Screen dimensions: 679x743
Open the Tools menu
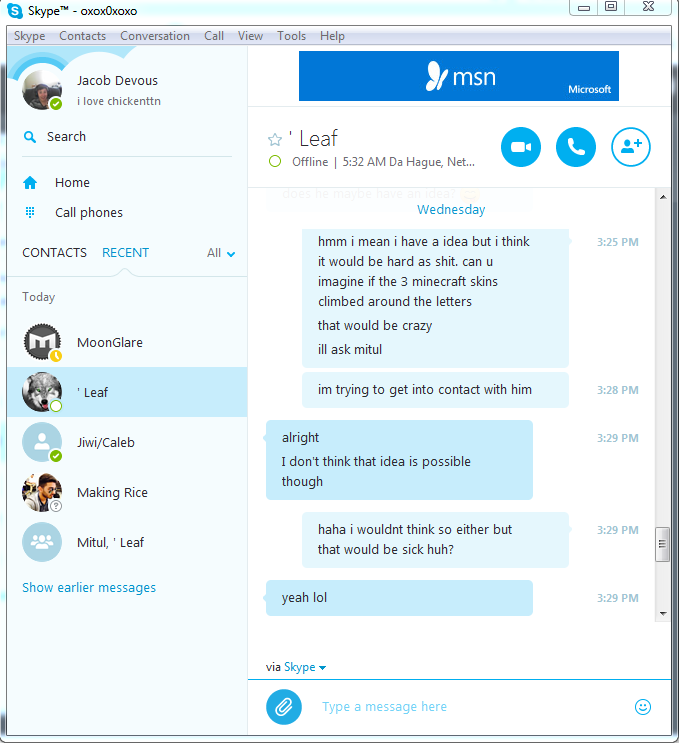291,36
